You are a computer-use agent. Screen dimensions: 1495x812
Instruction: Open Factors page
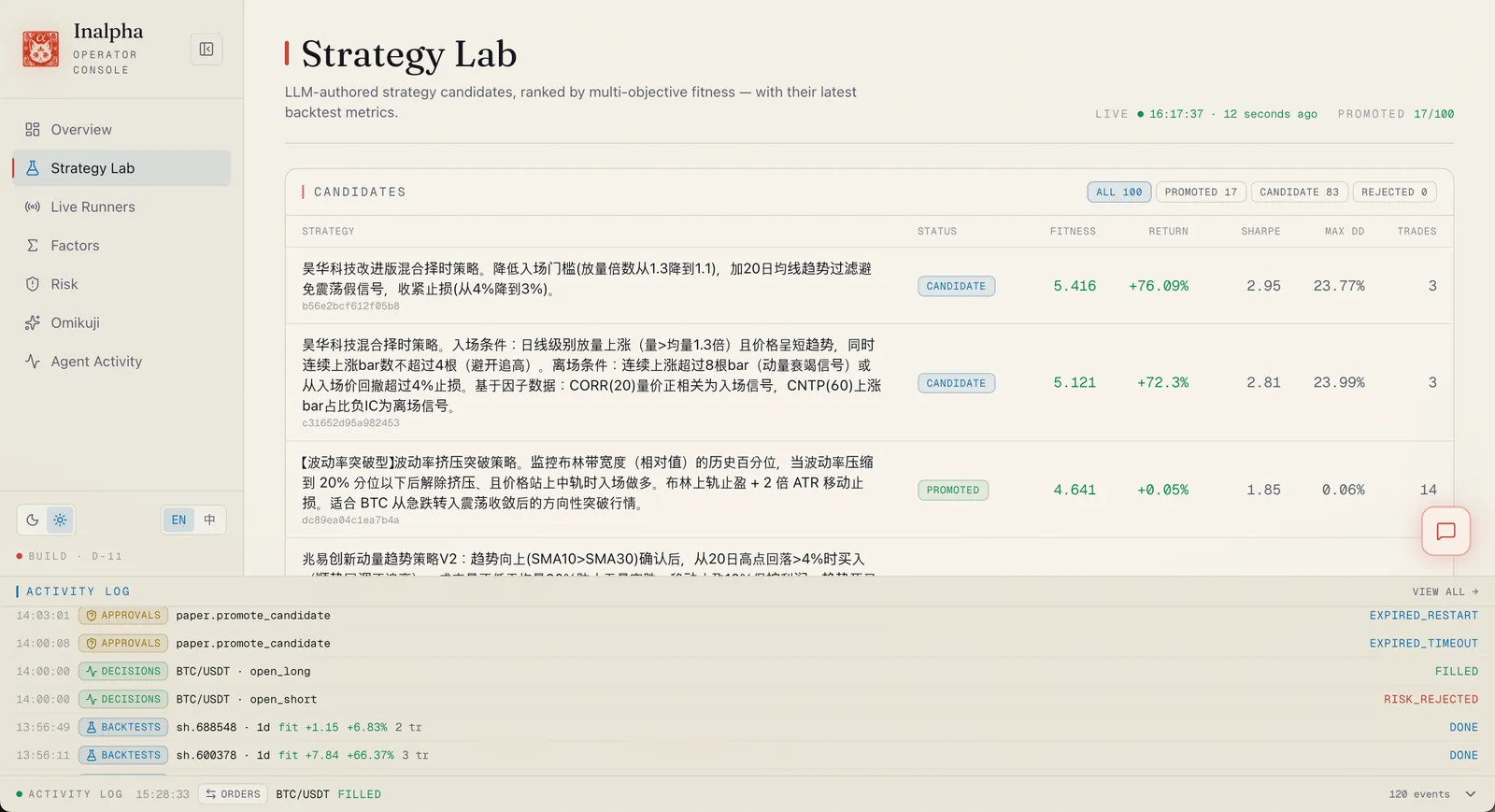(x=121, y=246)
